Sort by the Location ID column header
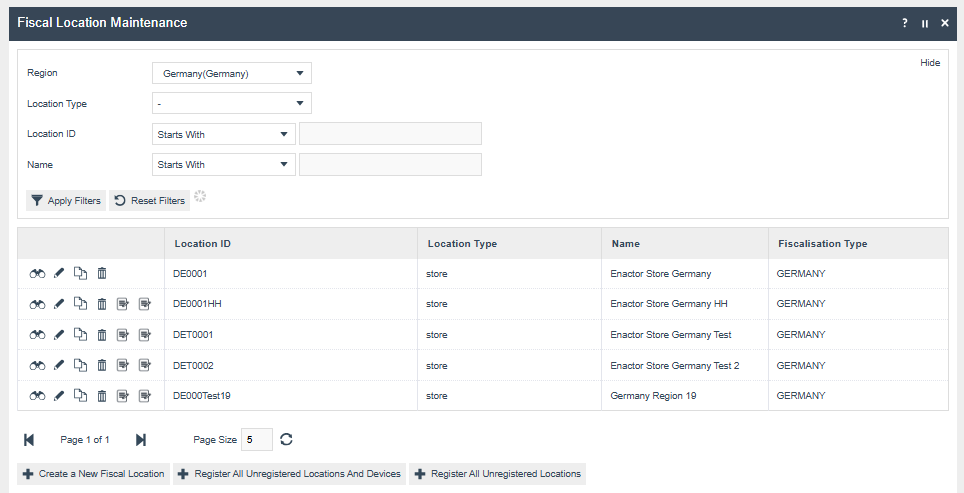This screenshot has height=493, width=964. [203, 244]
